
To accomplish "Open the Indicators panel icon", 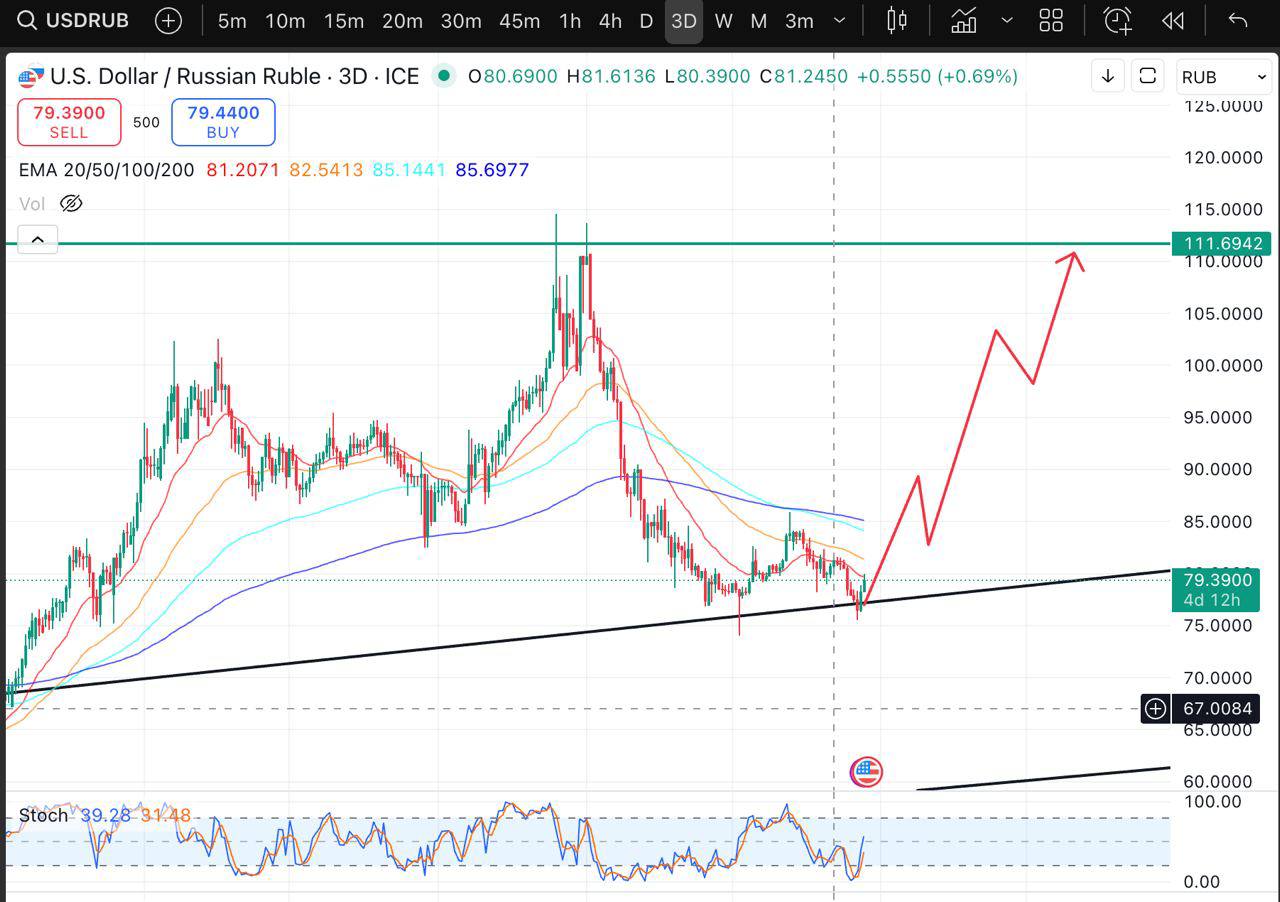I will pos(964,21).
